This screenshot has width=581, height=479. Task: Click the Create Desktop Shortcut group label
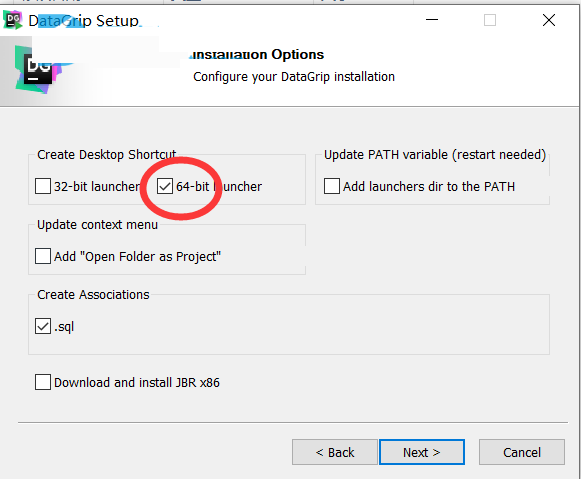coord(107,154)
